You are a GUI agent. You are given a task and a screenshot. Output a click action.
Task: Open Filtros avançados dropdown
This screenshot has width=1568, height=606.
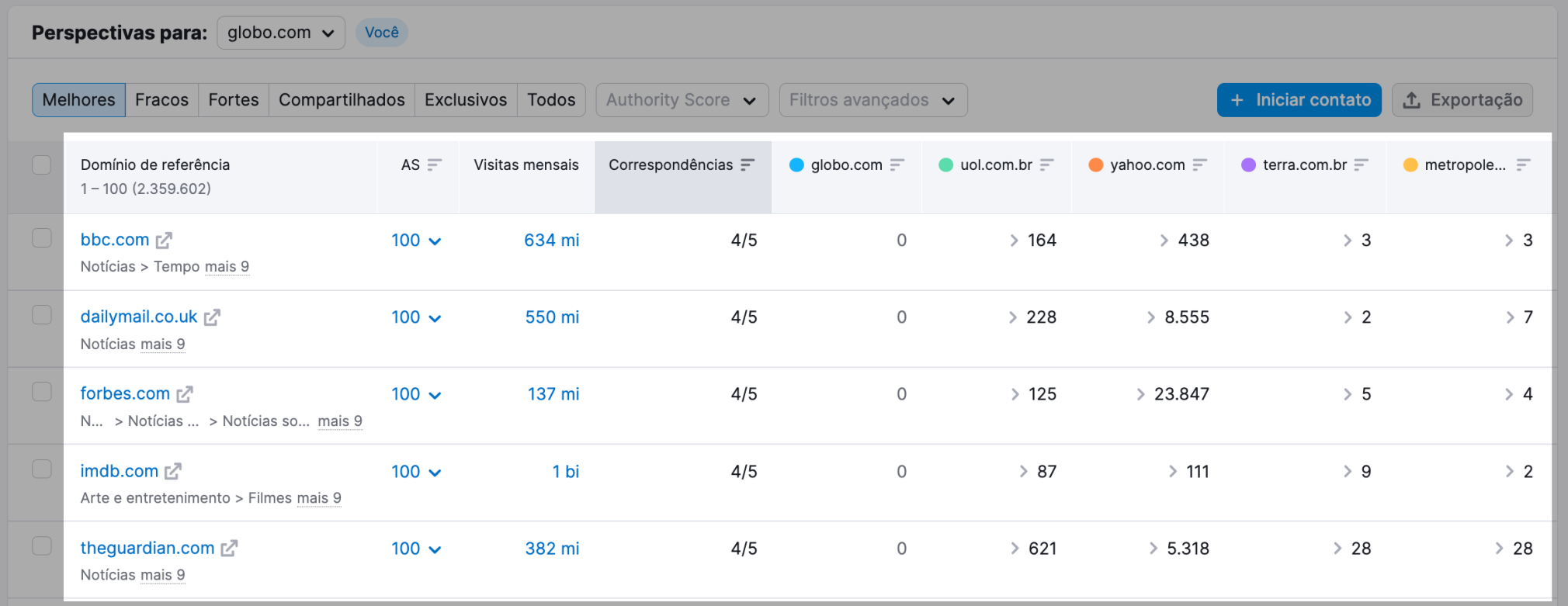[x=873, y=100]
